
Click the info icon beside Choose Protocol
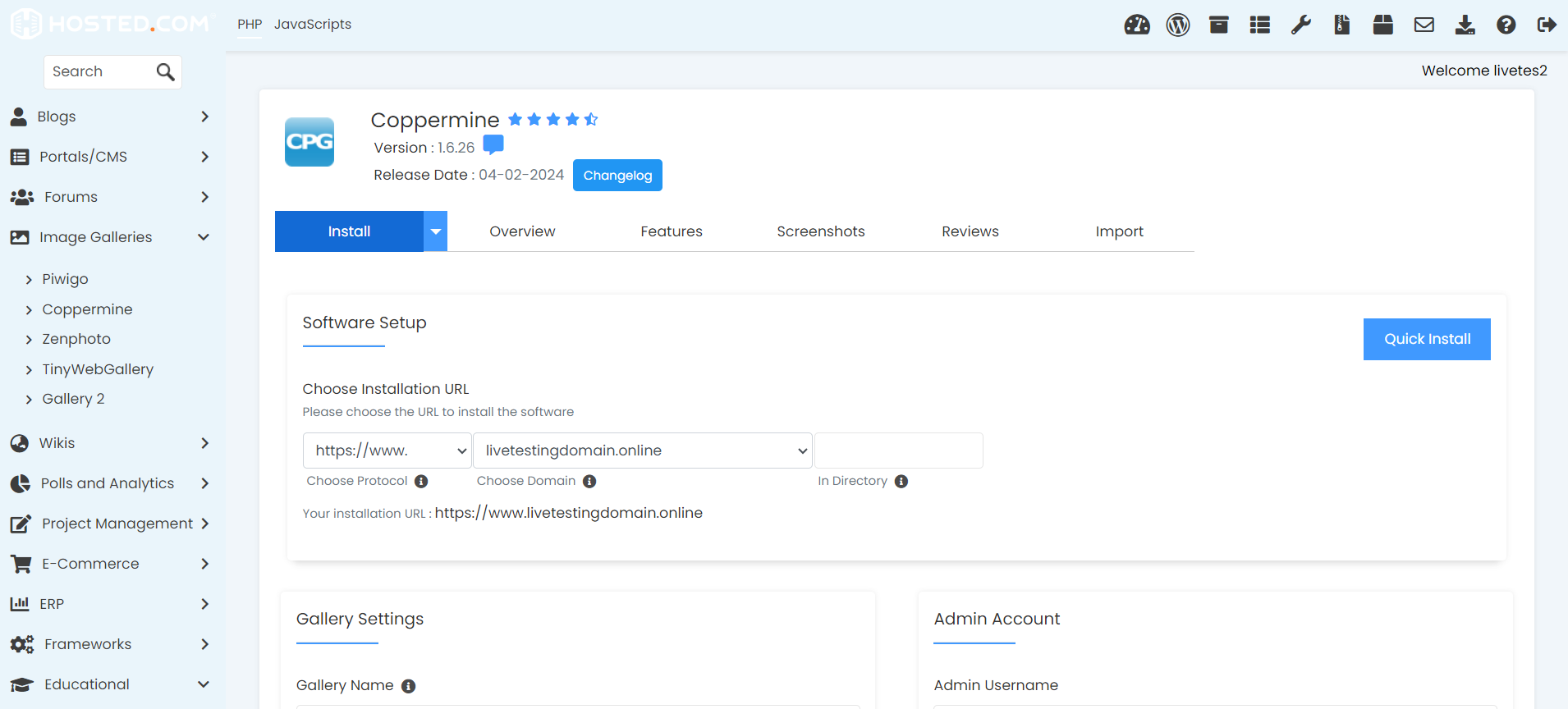click(x=421, y=482)
